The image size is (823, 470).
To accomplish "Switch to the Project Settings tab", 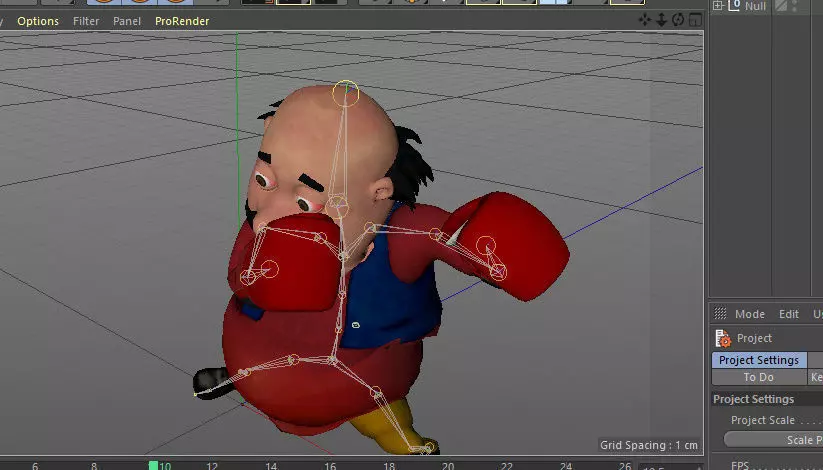I will [x=759, y=360].
